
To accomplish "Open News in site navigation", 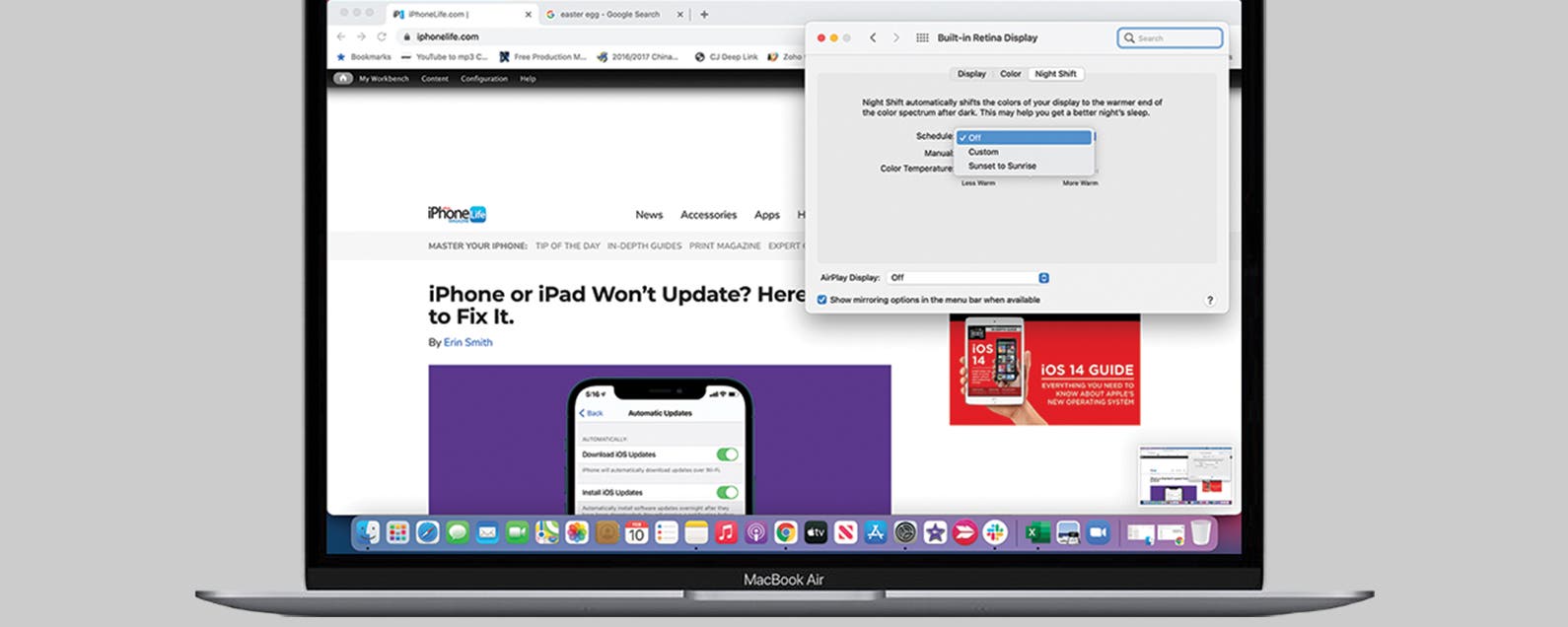I will click(649, 215).
